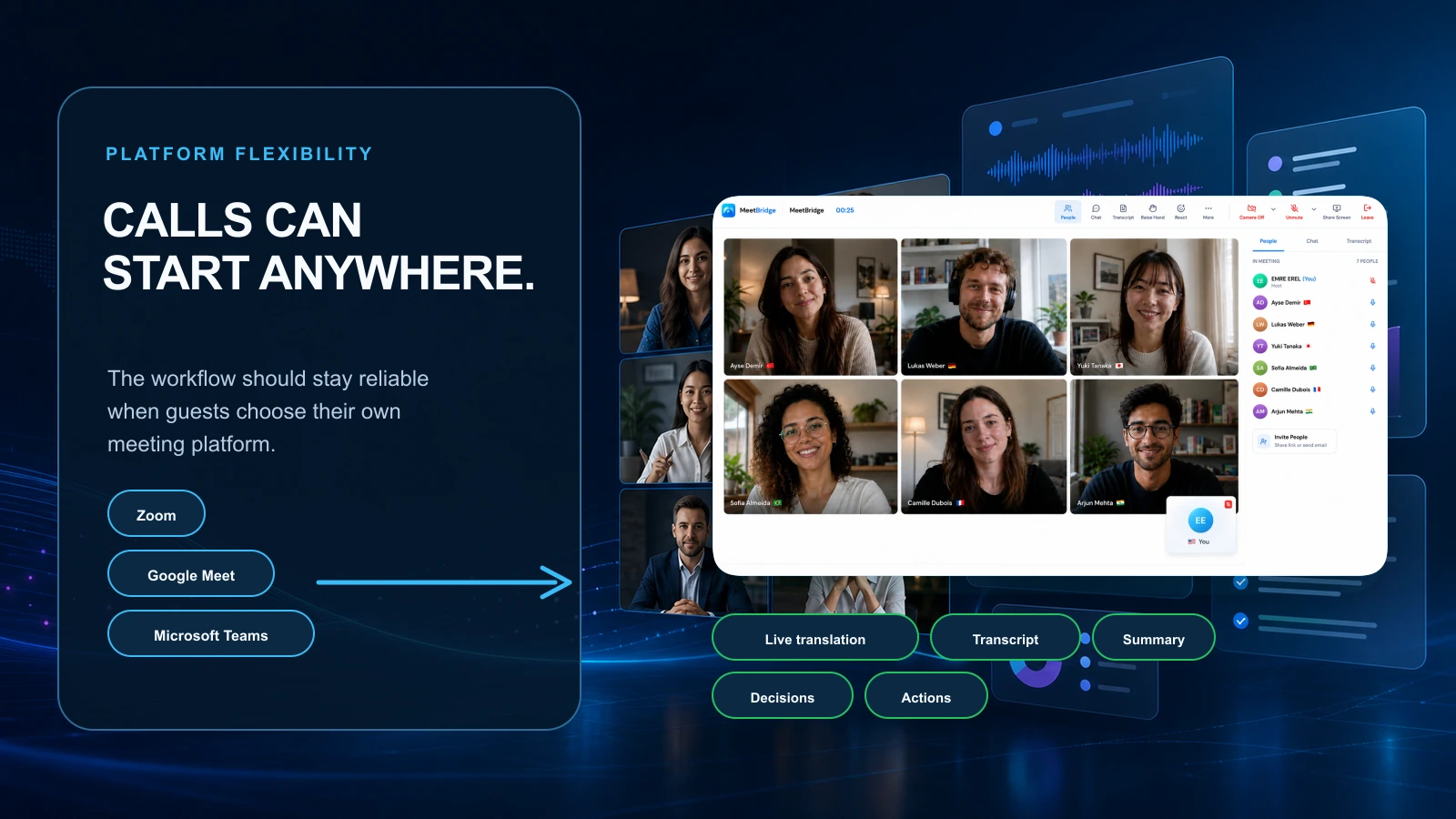Click the Invite People button

1295,441
